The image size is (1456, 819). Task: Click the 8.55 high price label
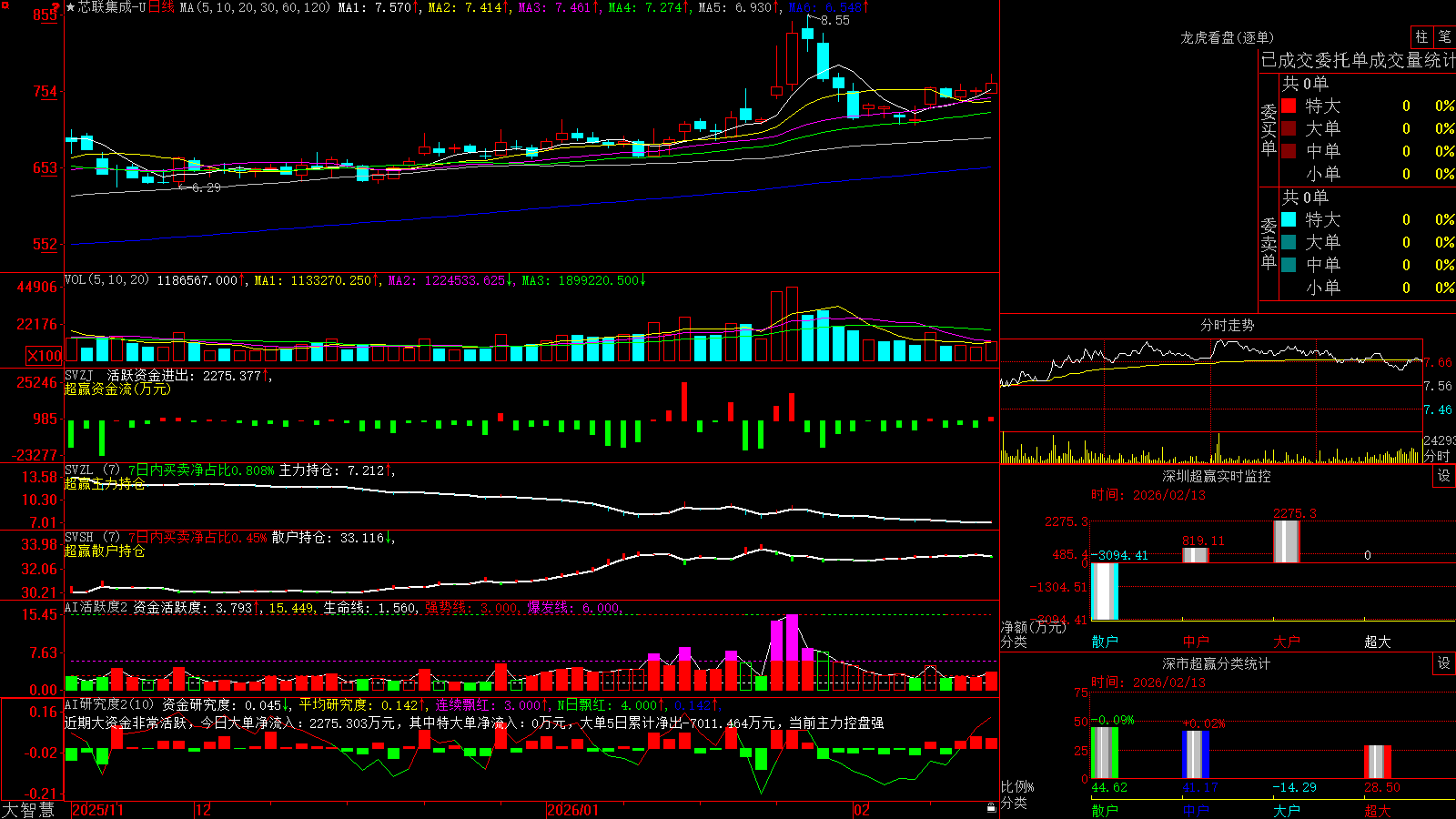click(834, 20)
